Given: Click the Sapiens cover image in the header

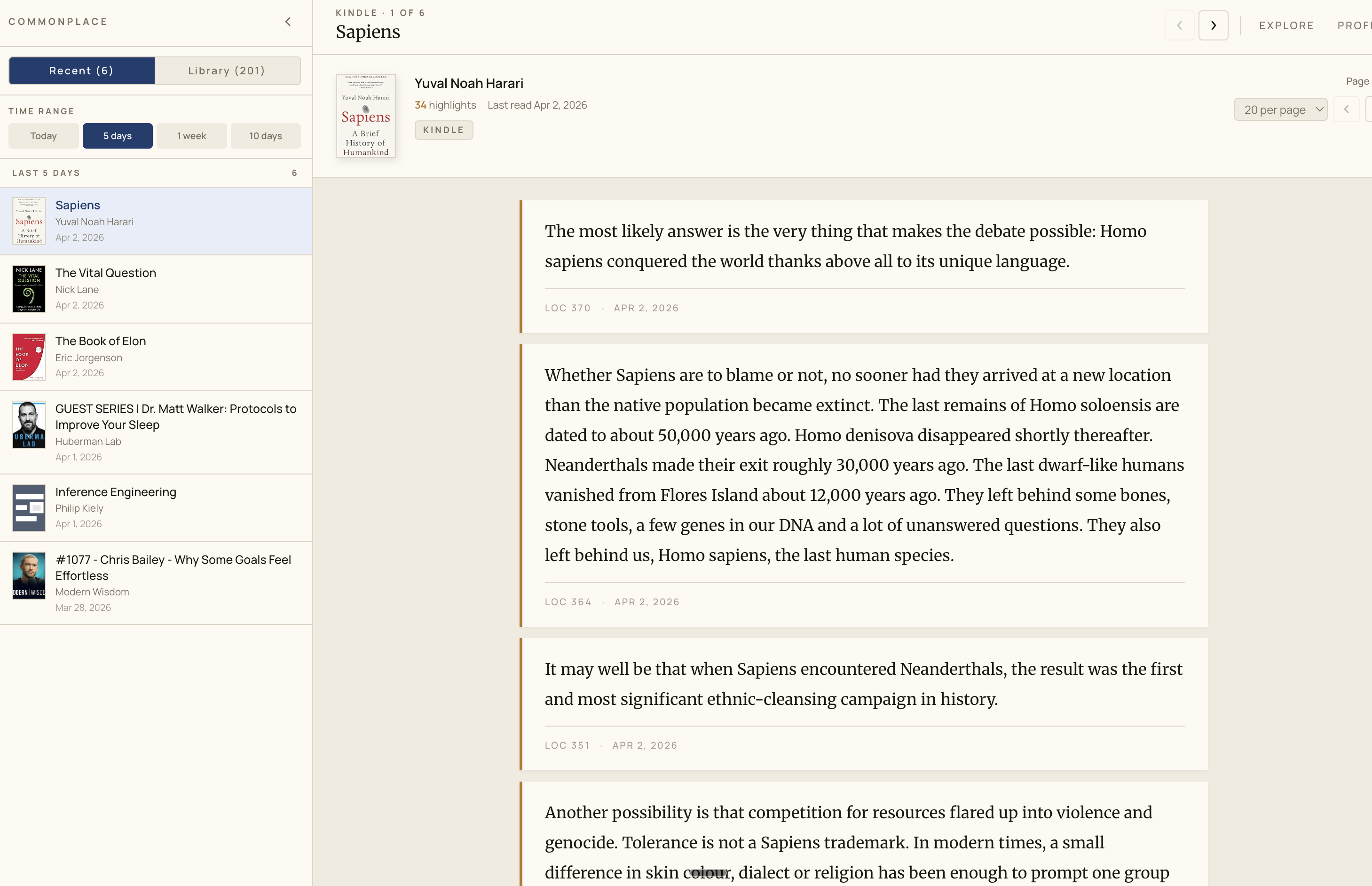Looking at the screenshot, I should coord(366,116).
